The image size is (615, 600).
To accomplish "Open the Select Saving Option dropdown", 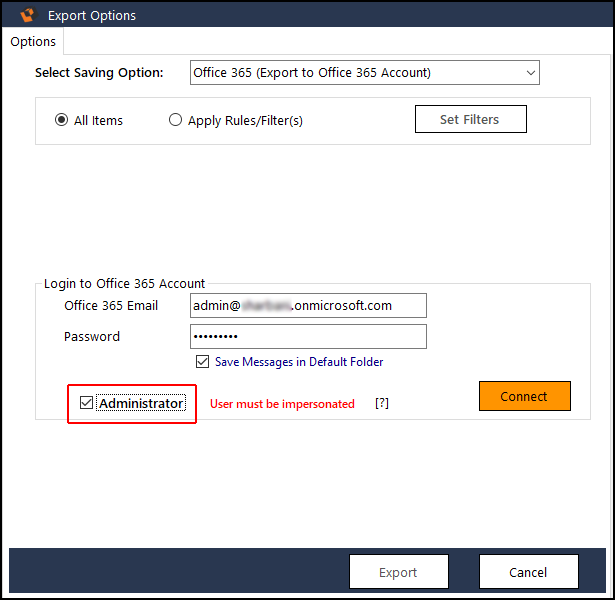I will coord(365,73).
